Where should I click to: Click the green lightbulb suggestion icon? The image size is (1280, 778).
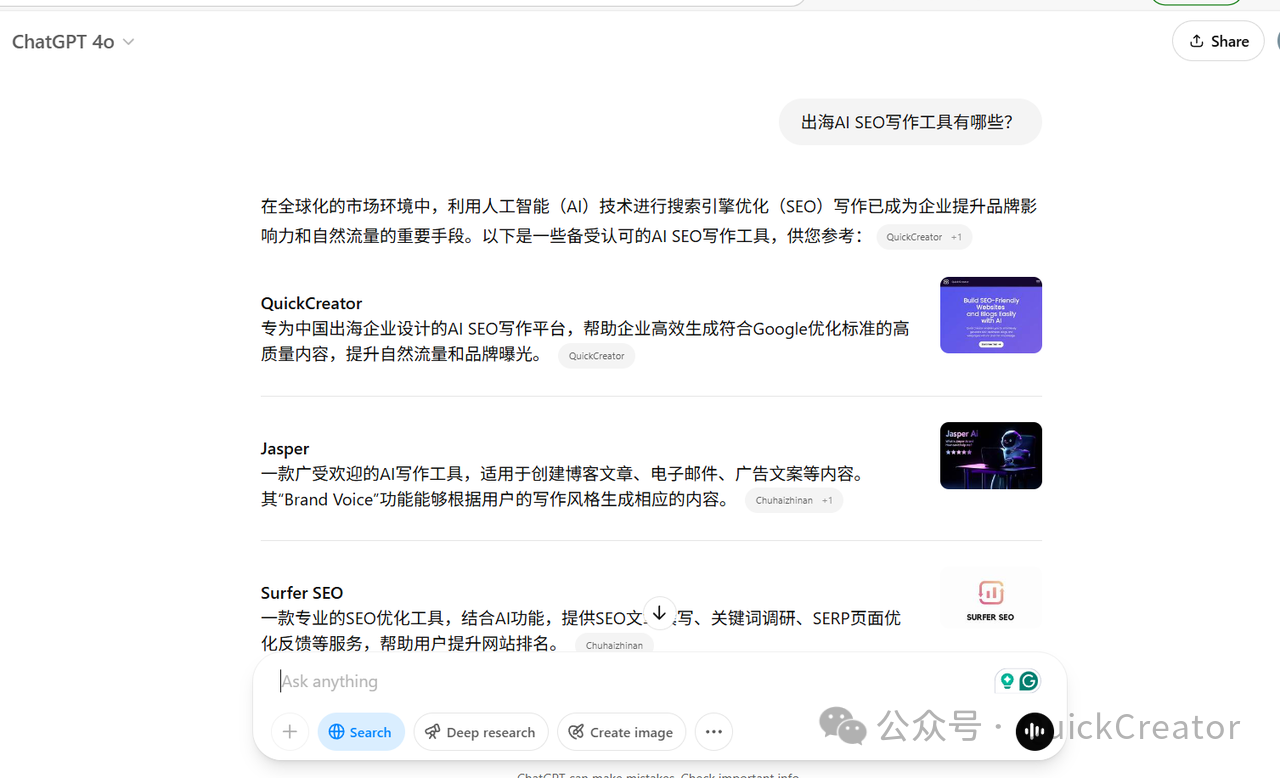1007,681
